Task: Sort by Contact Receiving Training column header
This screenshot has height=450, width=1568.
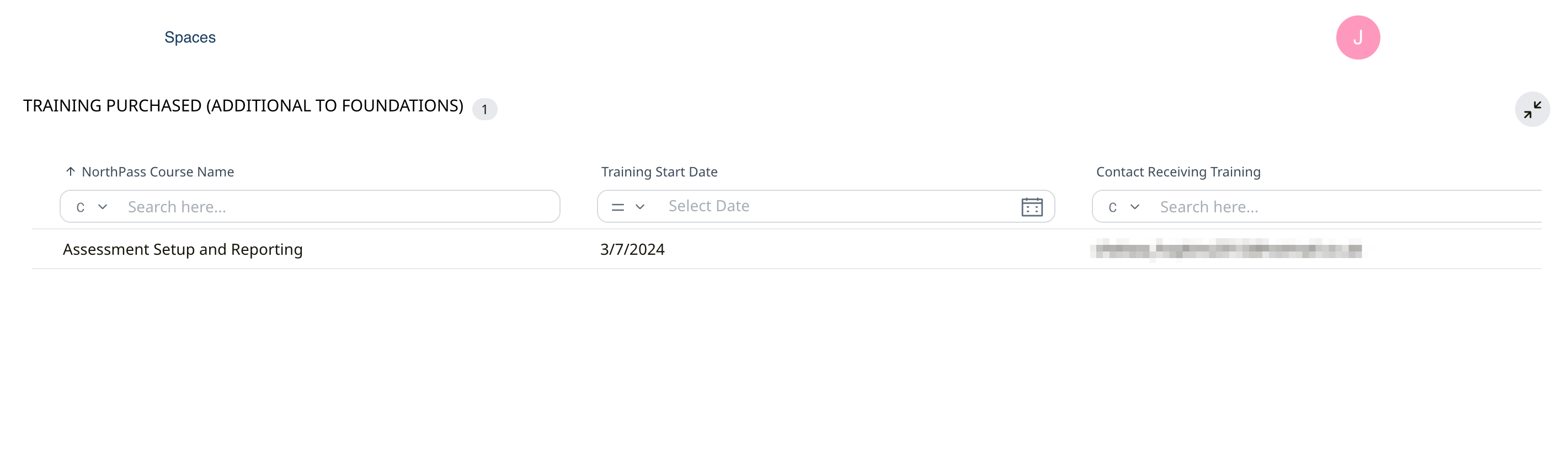Action: 1178,172
